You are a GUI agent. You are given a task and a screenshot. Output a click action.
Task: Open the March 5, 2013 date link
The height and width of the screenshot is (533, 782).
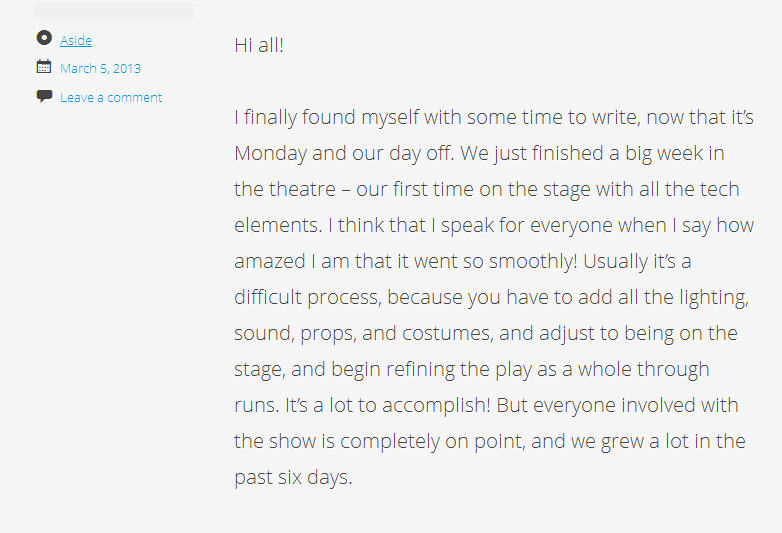click(100, 69)
